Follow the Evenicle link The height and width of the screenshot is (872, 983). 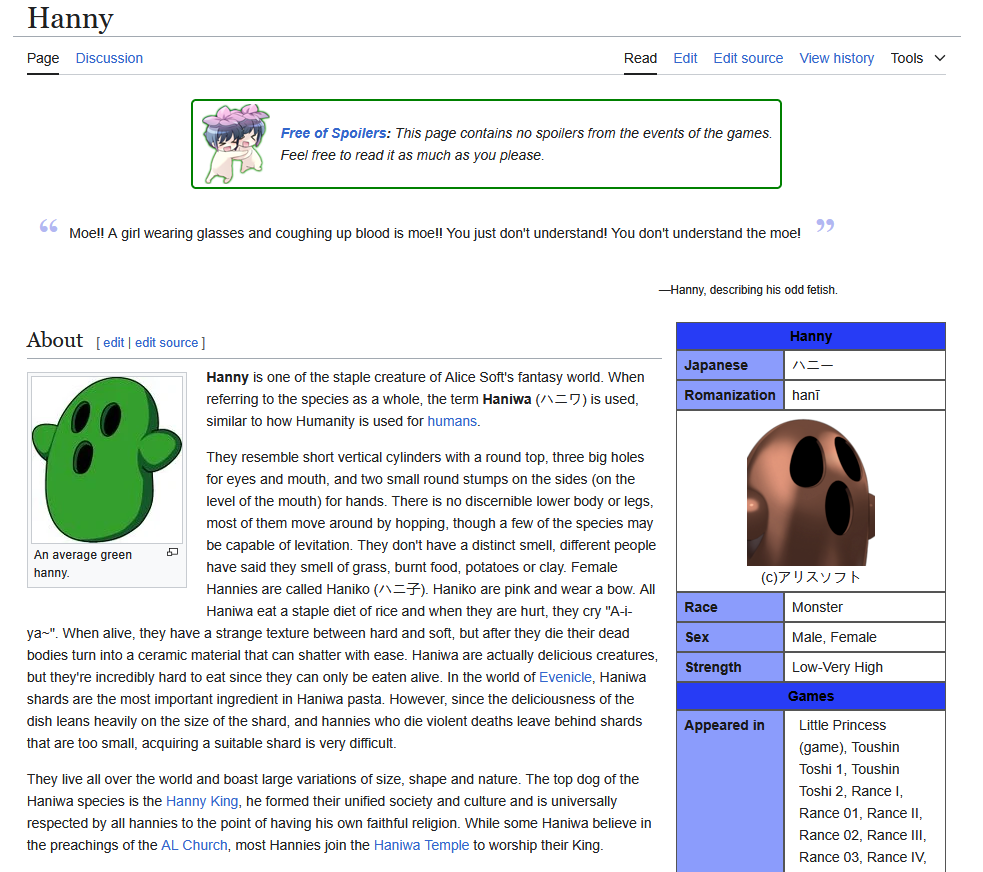click(565, 677)
